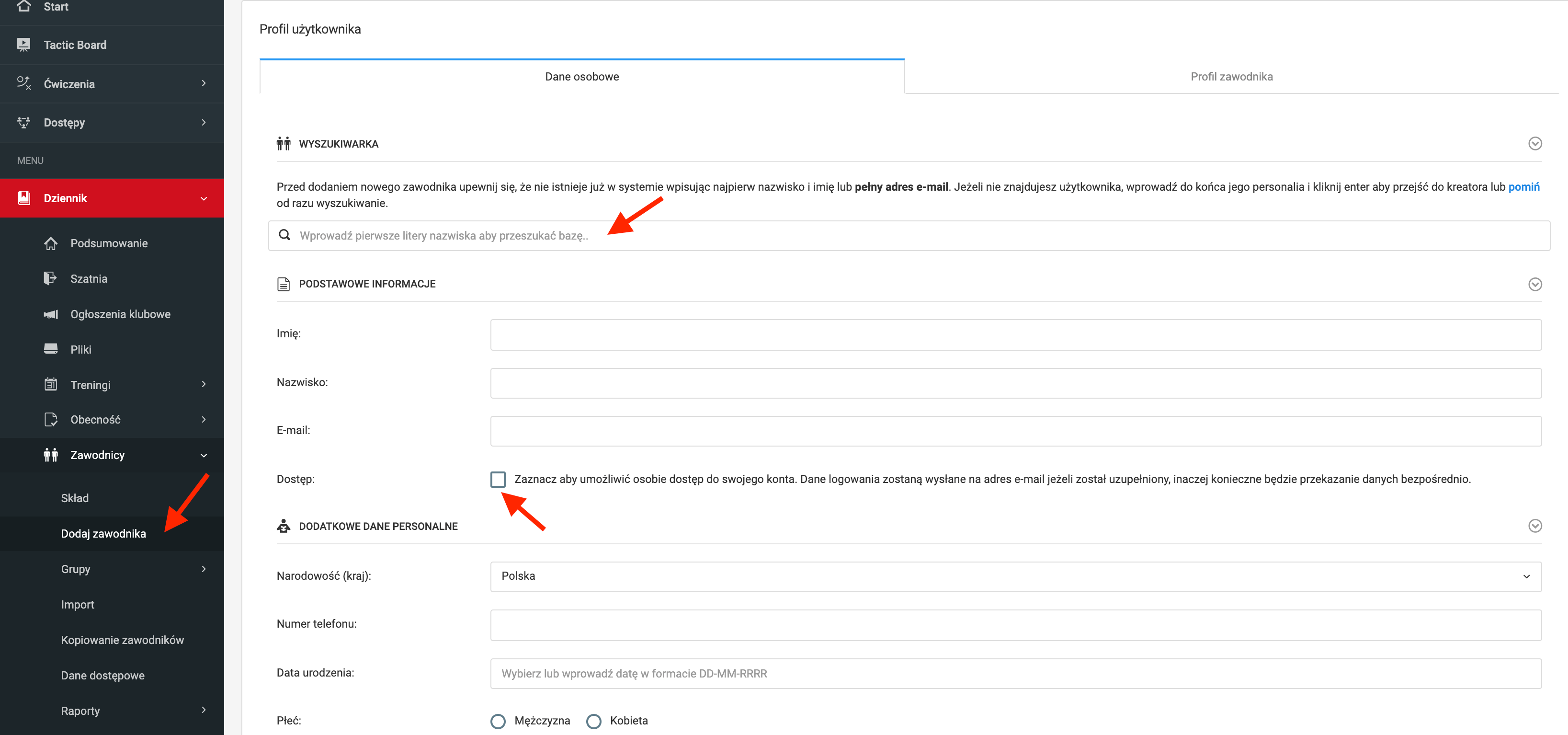Select the Kobieta radio button
This screenshot has height=735, width=1568.
pos(593,721)
